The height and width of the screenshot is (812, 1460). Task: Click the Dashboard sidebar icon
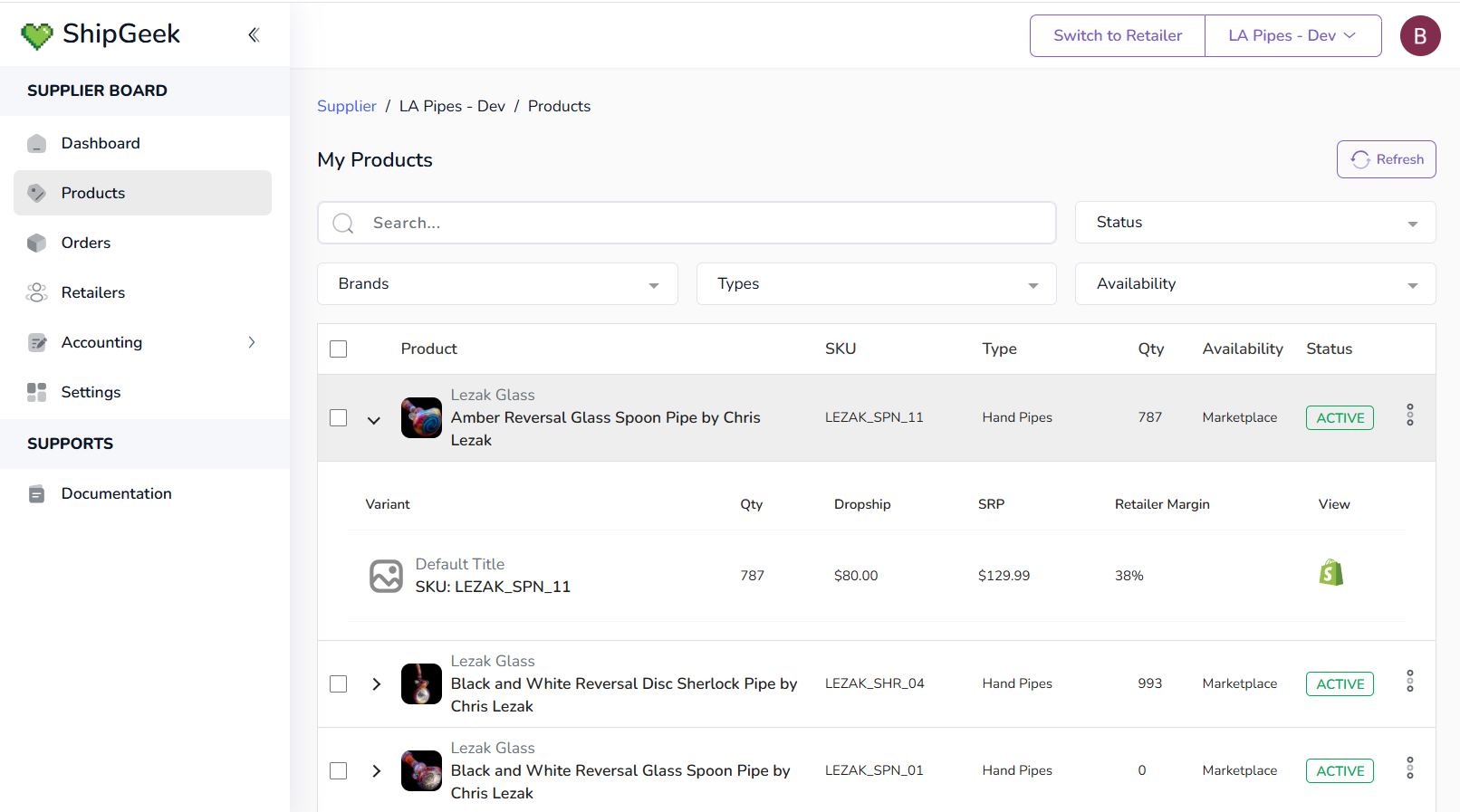(x=36, y=143)
